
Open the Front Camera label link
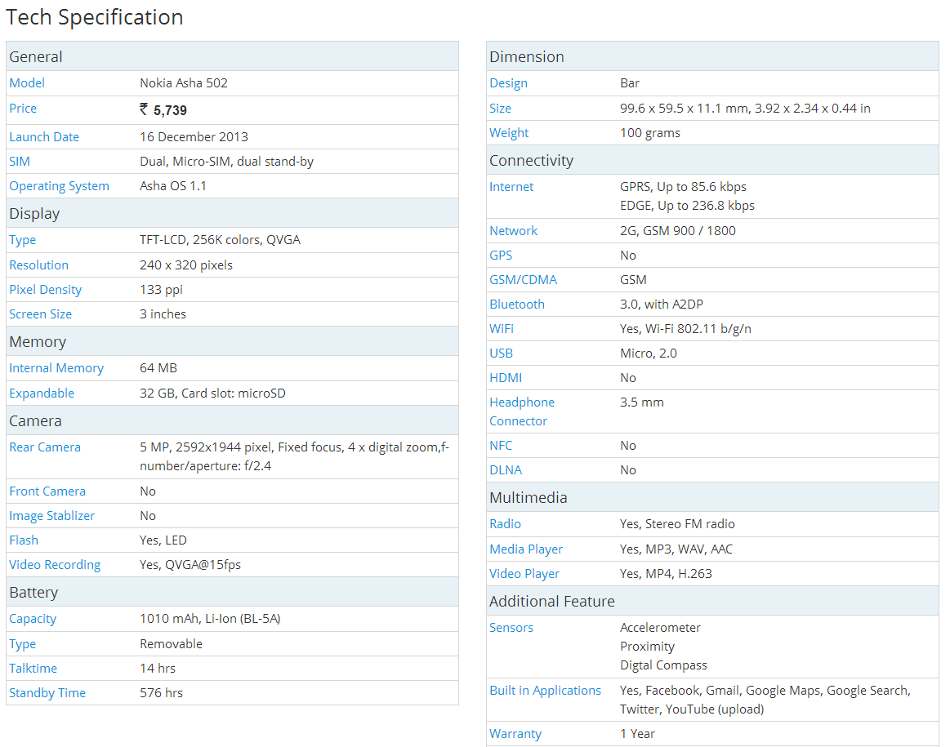[47, 491]
